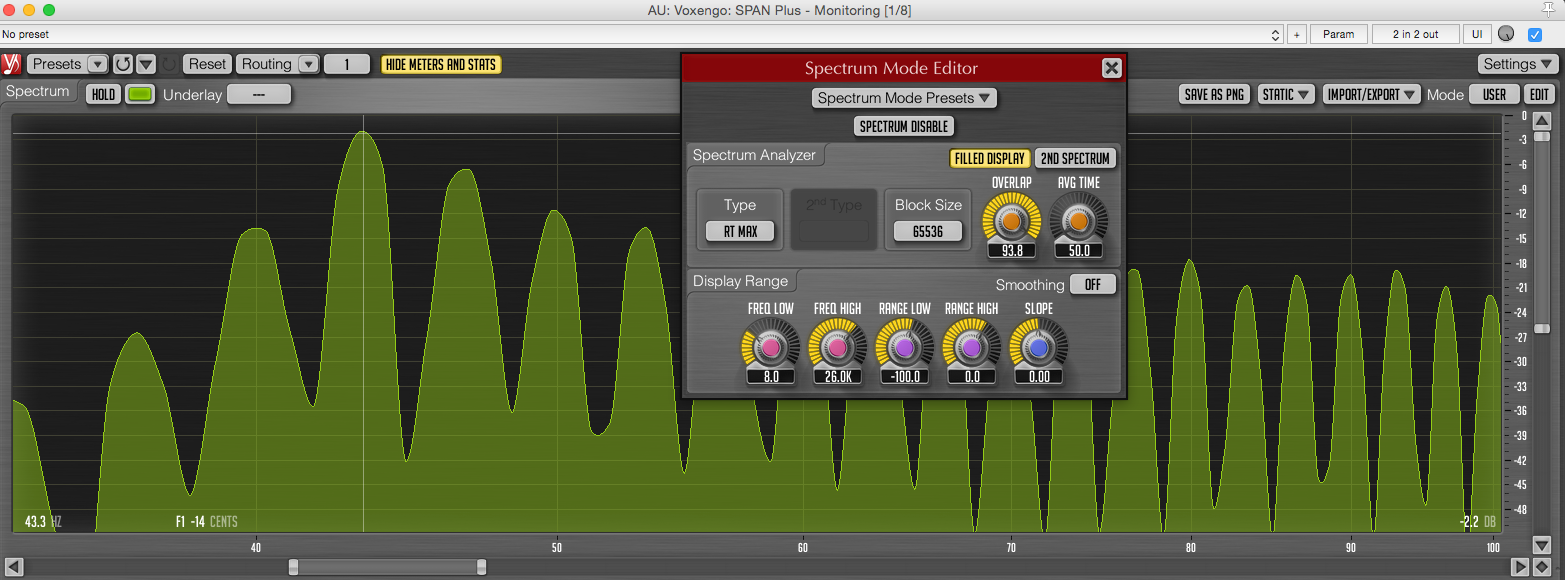This screenshot has width=1565, height=580.
Task: Click the Range High value 0.0
Action: (x=971, y=377)
